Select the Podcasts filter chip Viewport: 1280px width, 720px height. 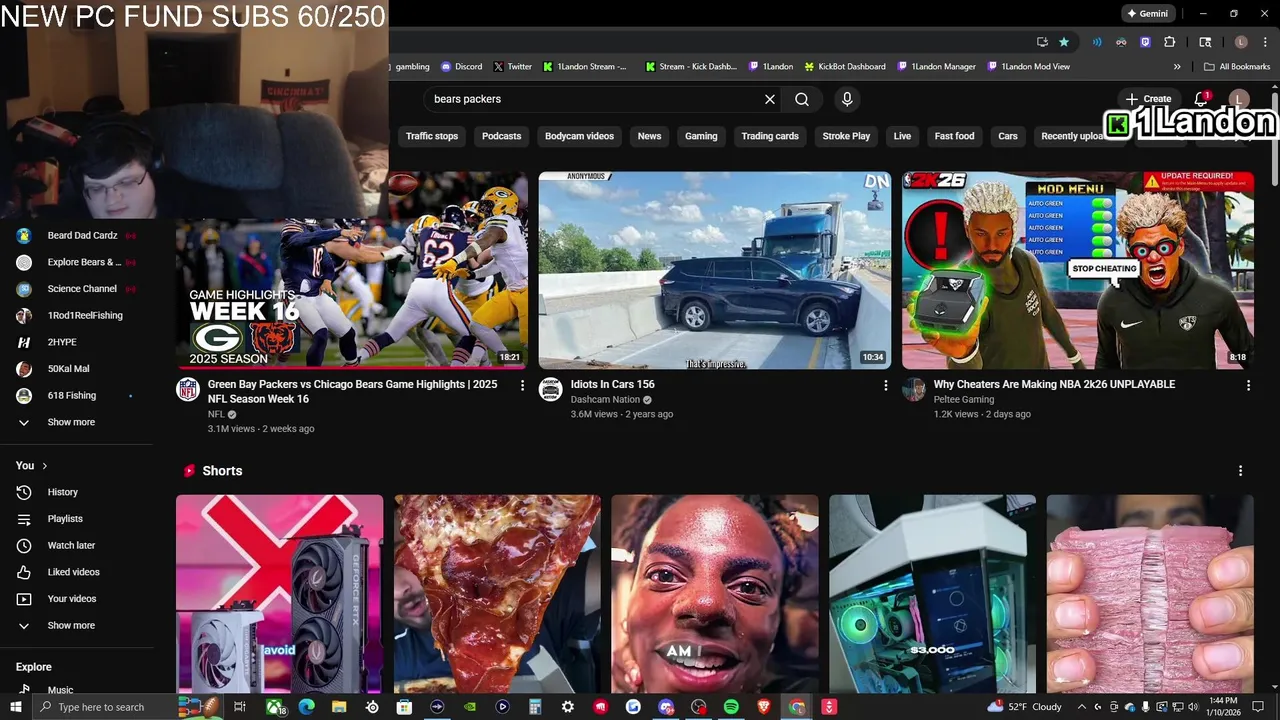tap(501, 136)
